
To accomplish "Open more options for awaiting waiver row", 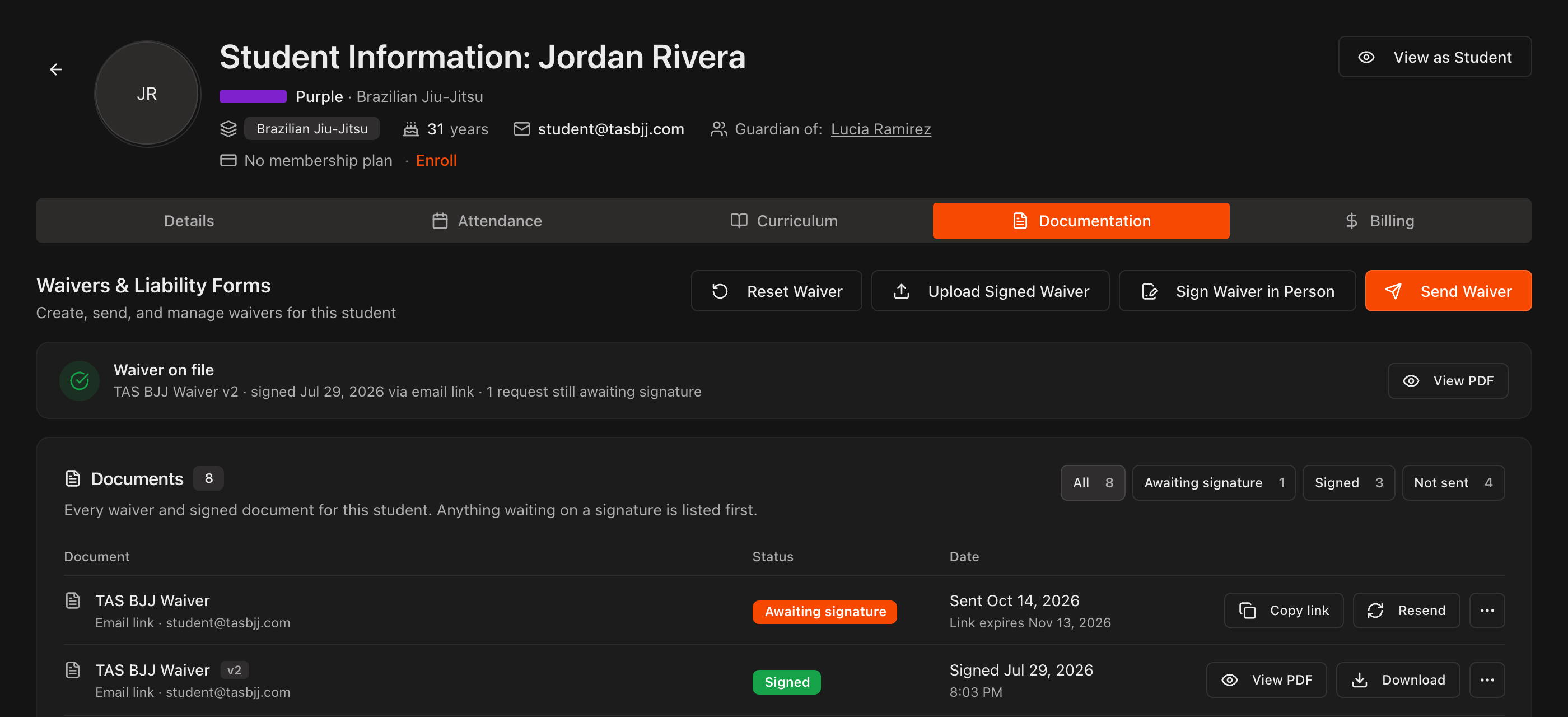I will pyautogui.click(x=1487, y=611).
